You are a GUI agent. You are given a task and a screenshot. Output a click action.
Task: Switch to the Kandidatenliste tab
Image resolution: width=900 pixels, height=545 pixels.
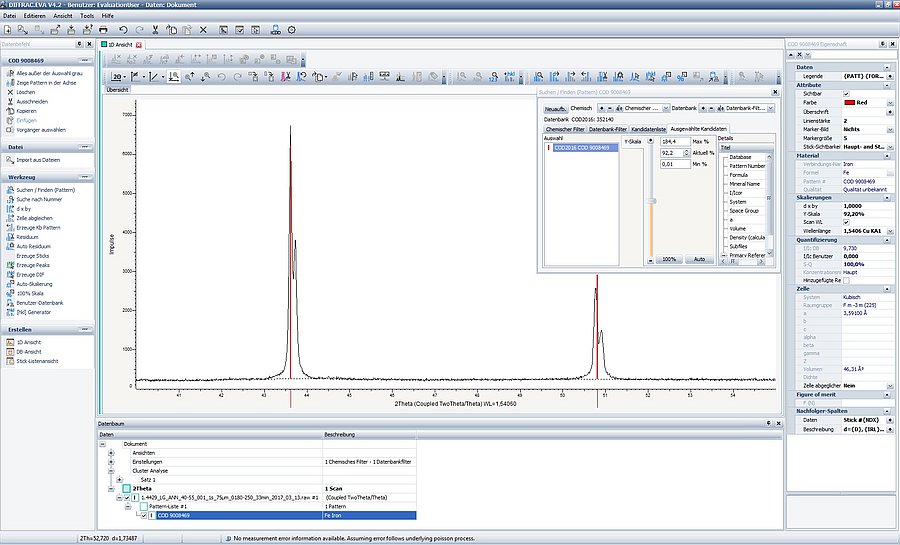[648, 129]
